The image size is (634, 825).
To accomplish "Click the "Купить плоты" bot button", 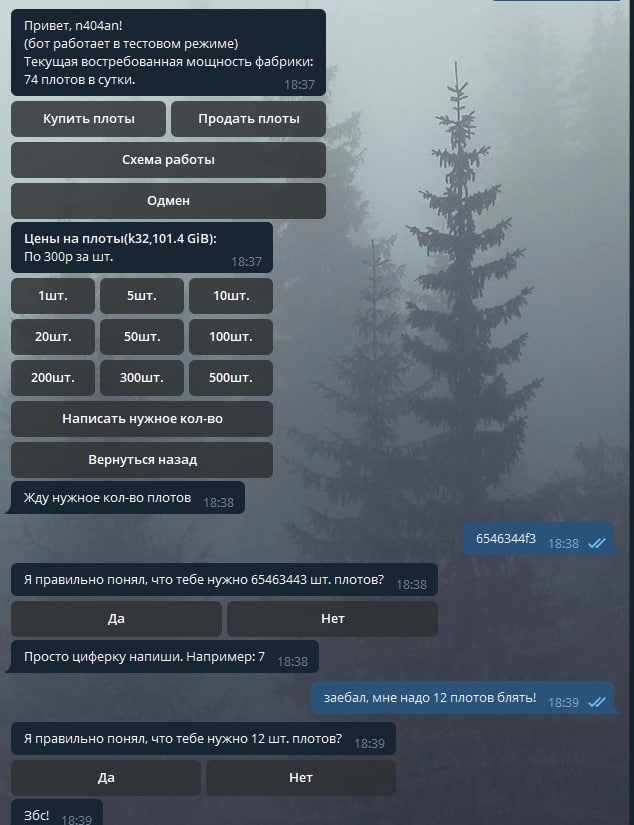I will point(88,119).
